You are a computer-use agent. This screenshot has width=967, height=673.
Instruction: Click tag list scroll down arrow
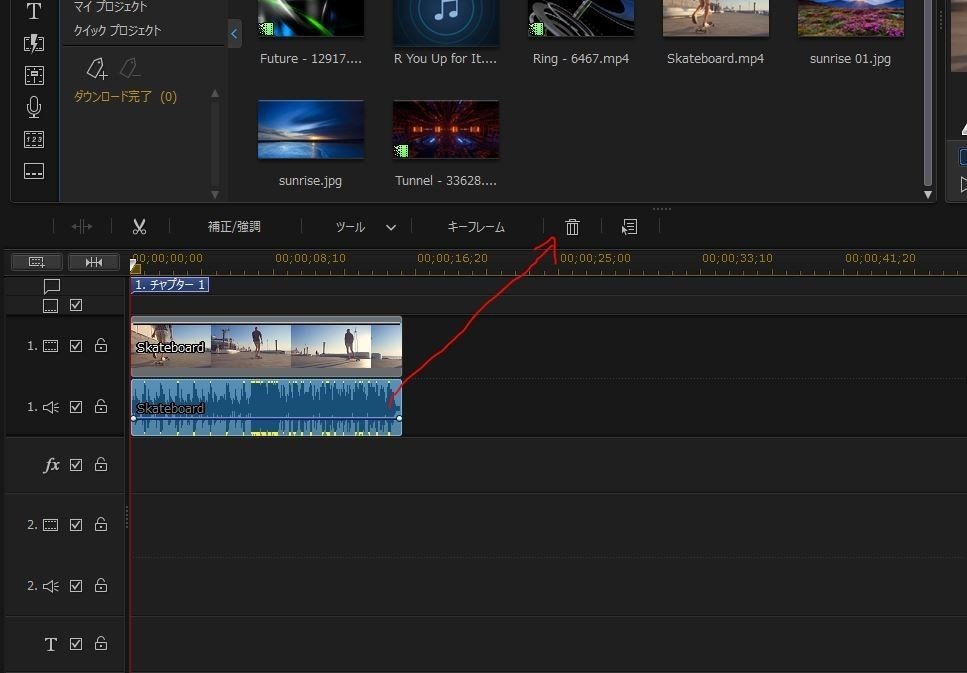coord(215,194)
